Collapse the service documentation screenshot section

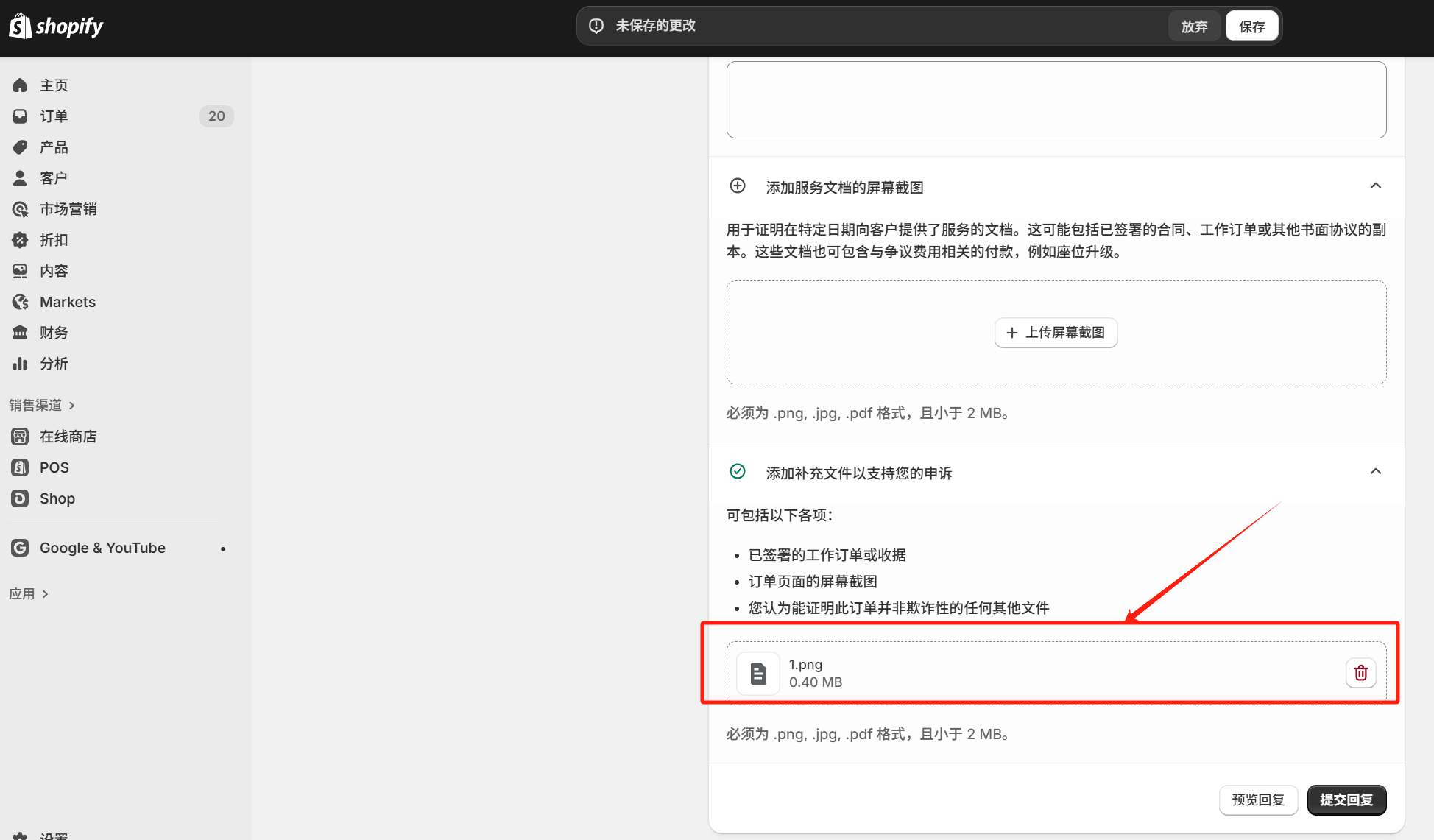tap(1375, 186)
